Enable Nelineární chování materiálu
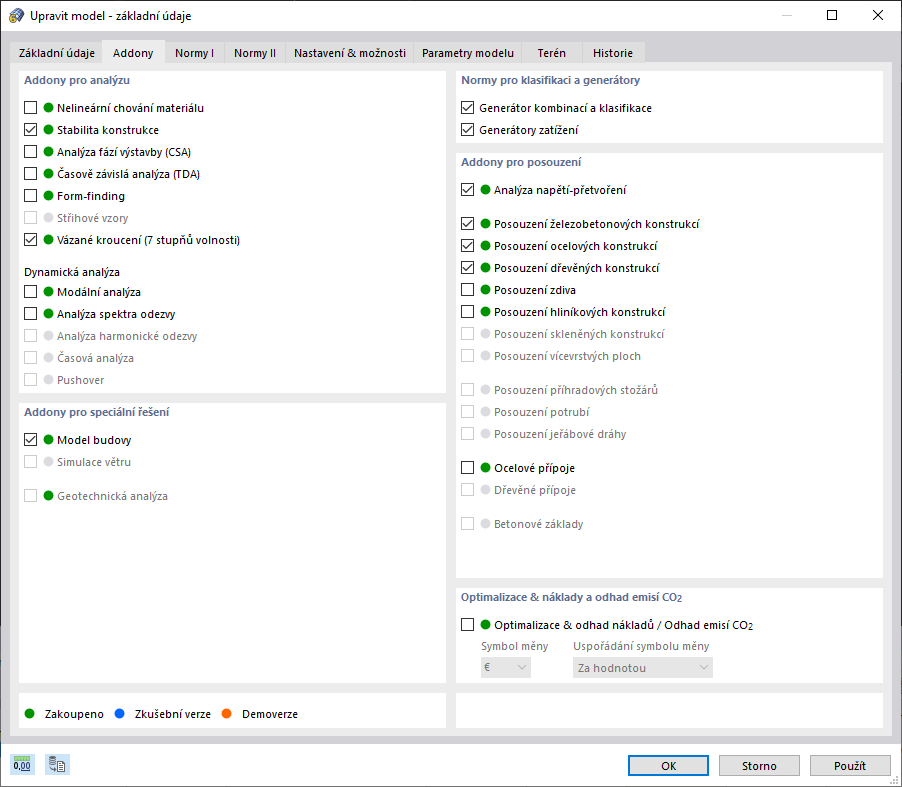Screen dimensions: 902x787 [x=30, y=107]
